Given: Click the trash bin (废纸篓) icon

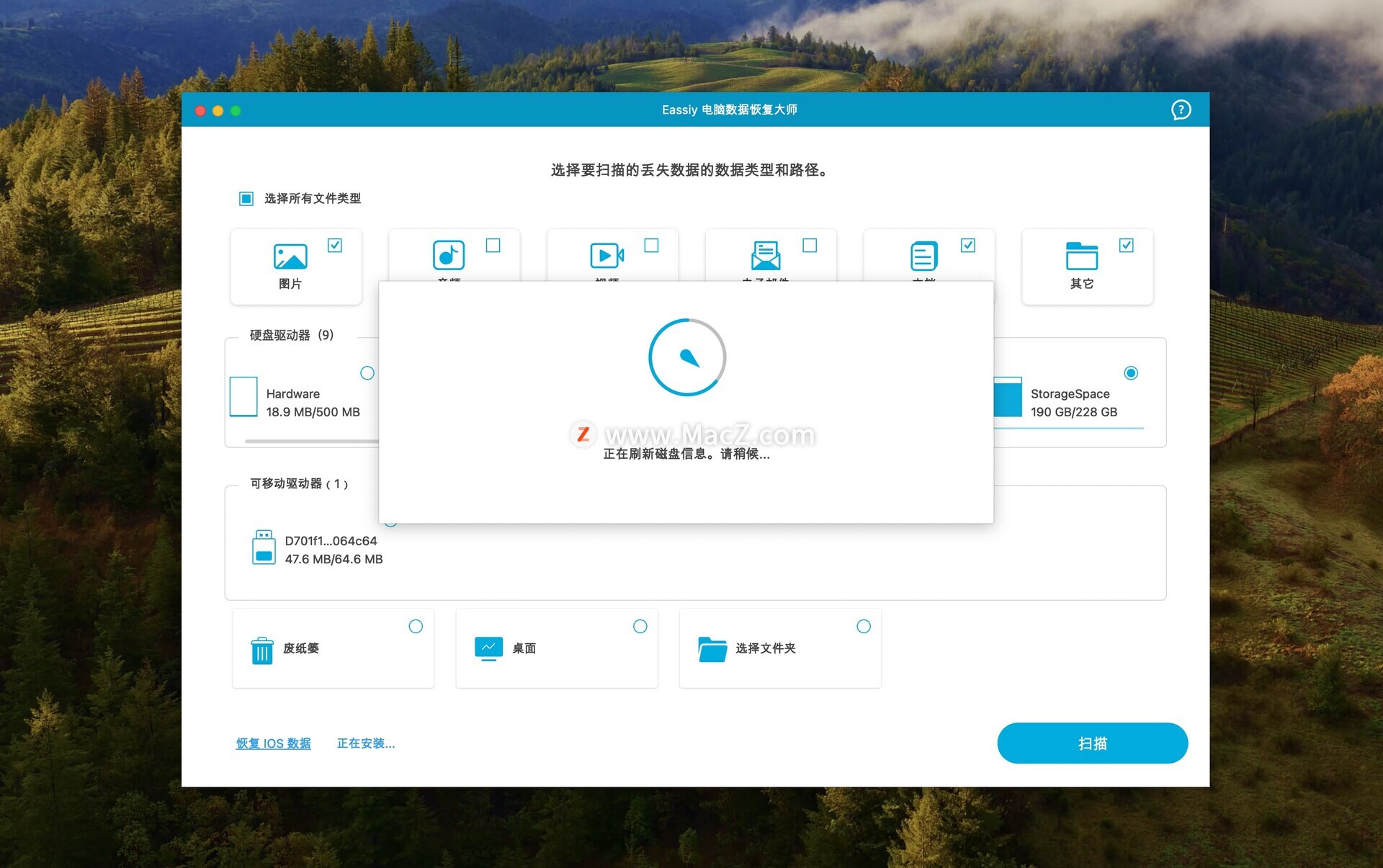Looking at the screenshot, I should click(x=262, y=650).
